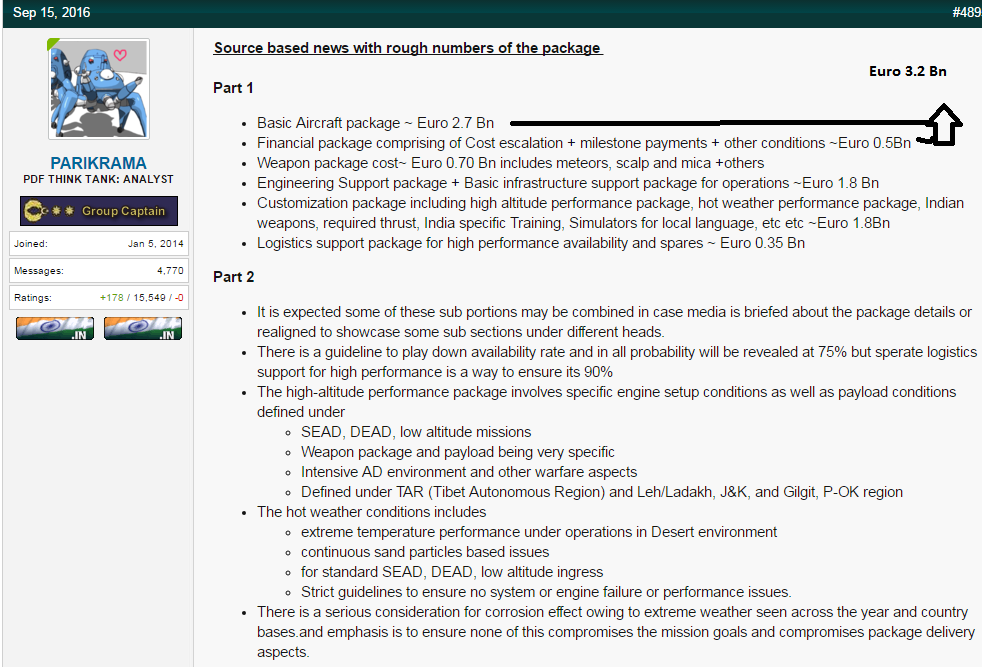Screen dimensions: 982x667
Task: Click the 'Euro 3.2 Bn' text
Action: tap(907, 71)
